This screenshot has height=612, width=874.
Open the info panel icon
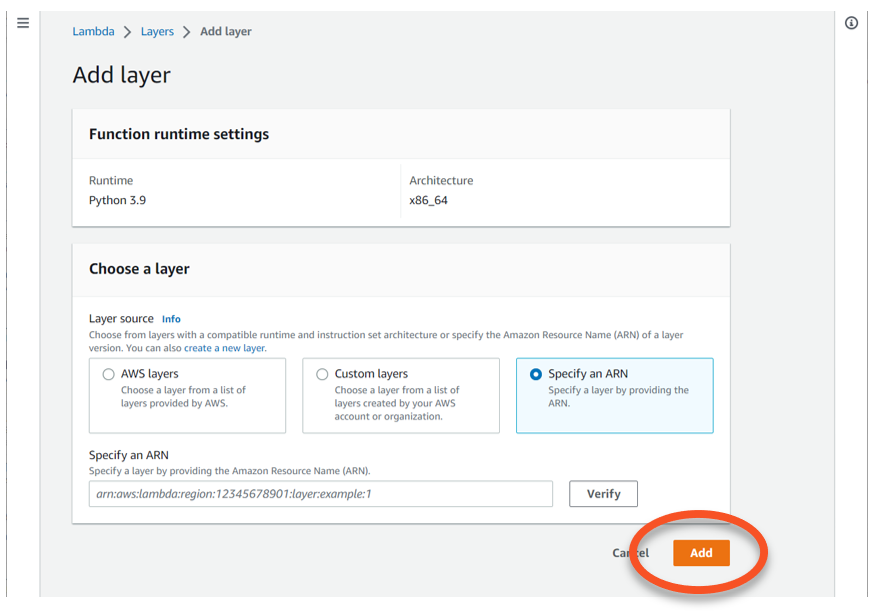tap(851, 23)
